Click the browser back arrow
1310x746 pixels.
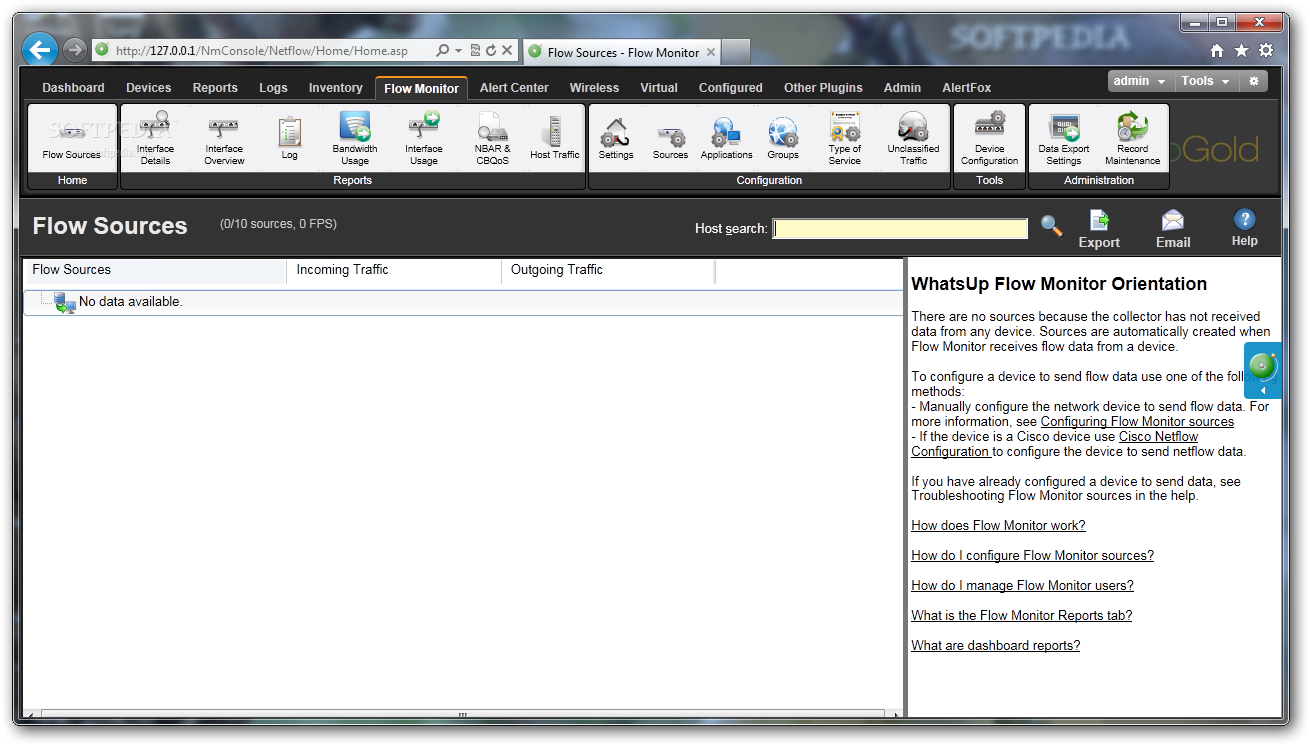40,49
